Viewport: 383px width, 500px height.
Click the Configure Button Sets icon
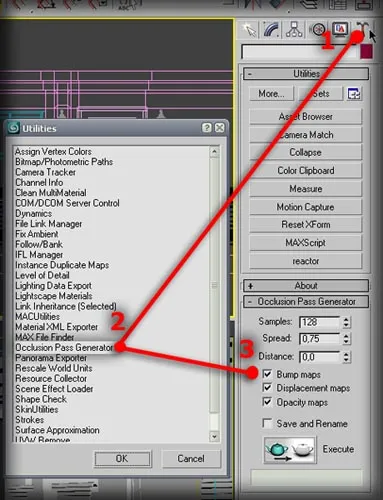click(354, 94)
